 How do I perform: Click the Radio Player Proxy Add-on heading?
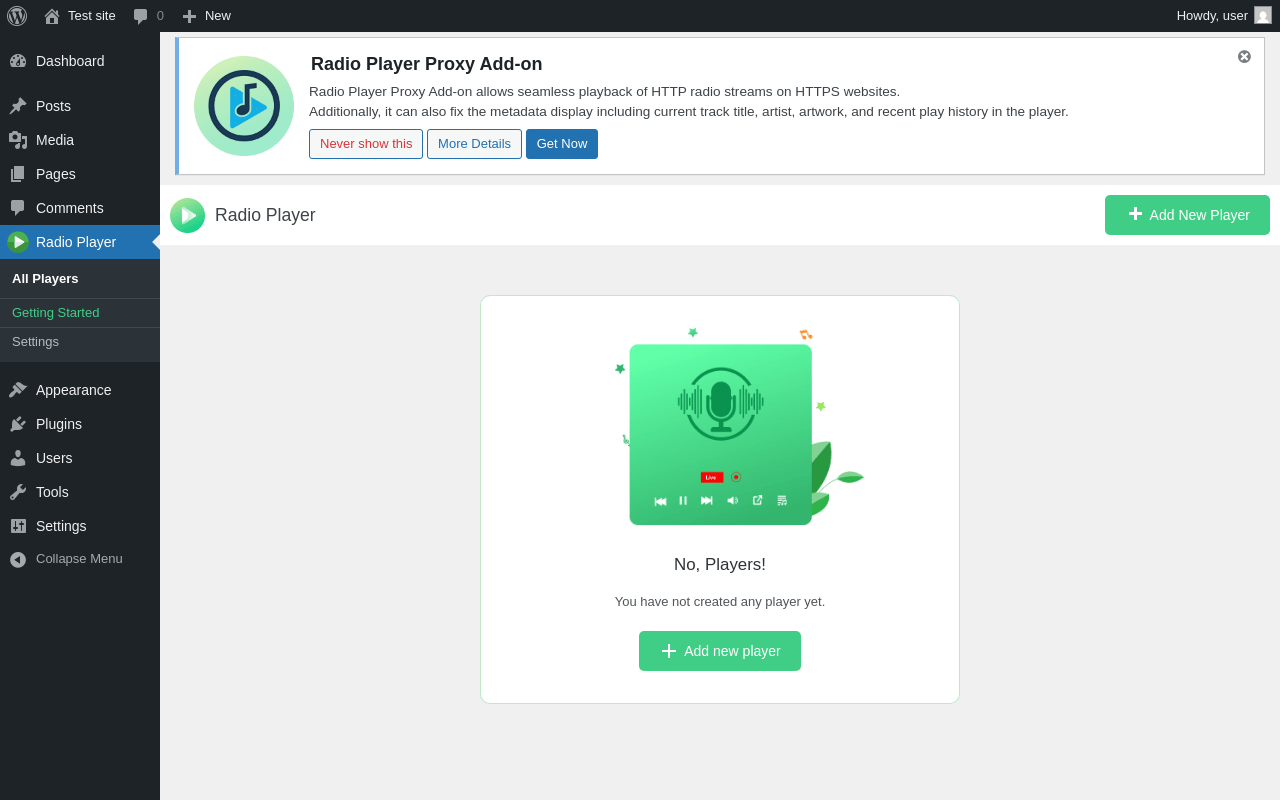[x=427, y=64]
